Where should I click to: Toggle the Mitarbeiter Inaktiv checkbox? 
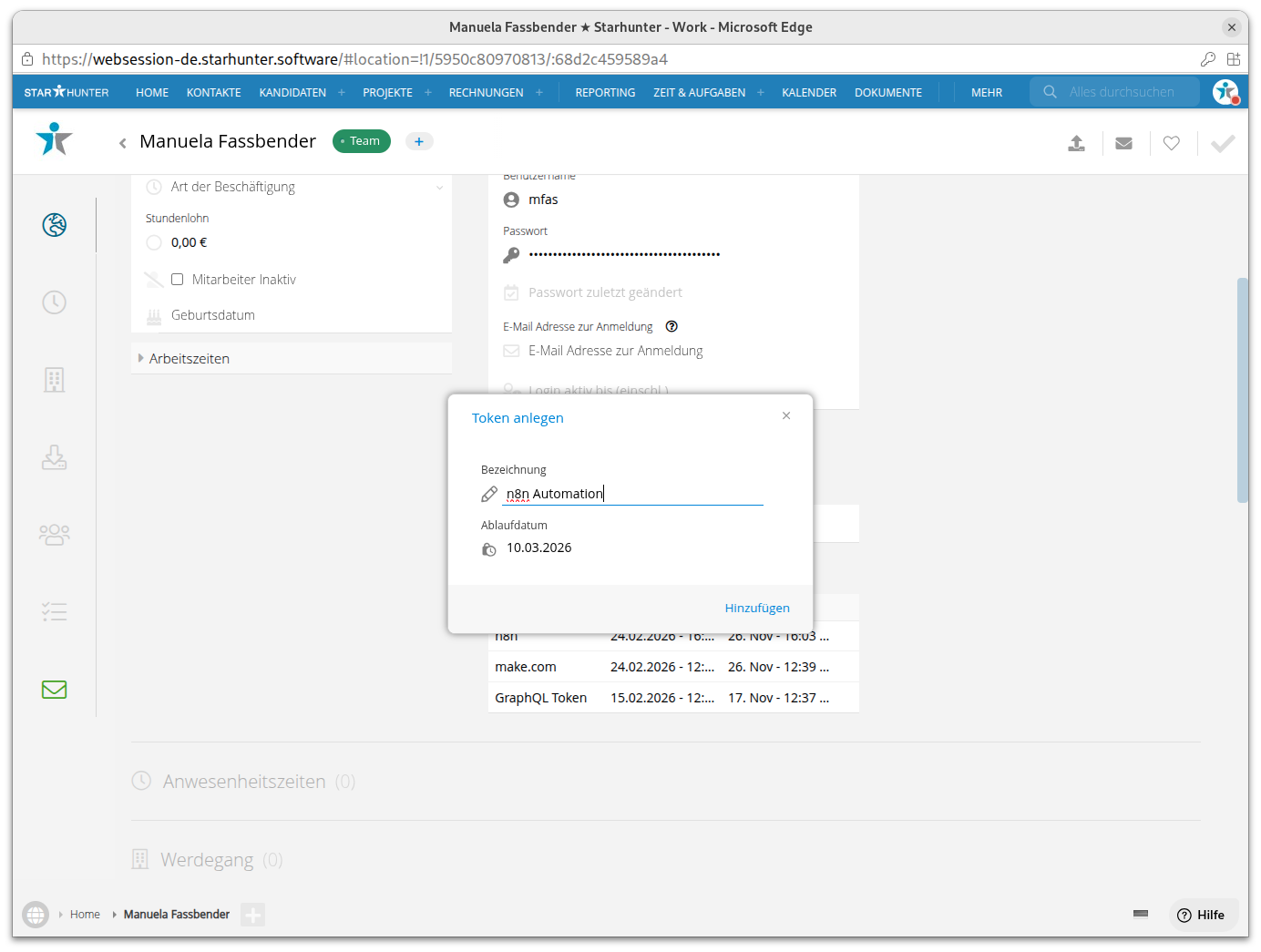[178, 280]
